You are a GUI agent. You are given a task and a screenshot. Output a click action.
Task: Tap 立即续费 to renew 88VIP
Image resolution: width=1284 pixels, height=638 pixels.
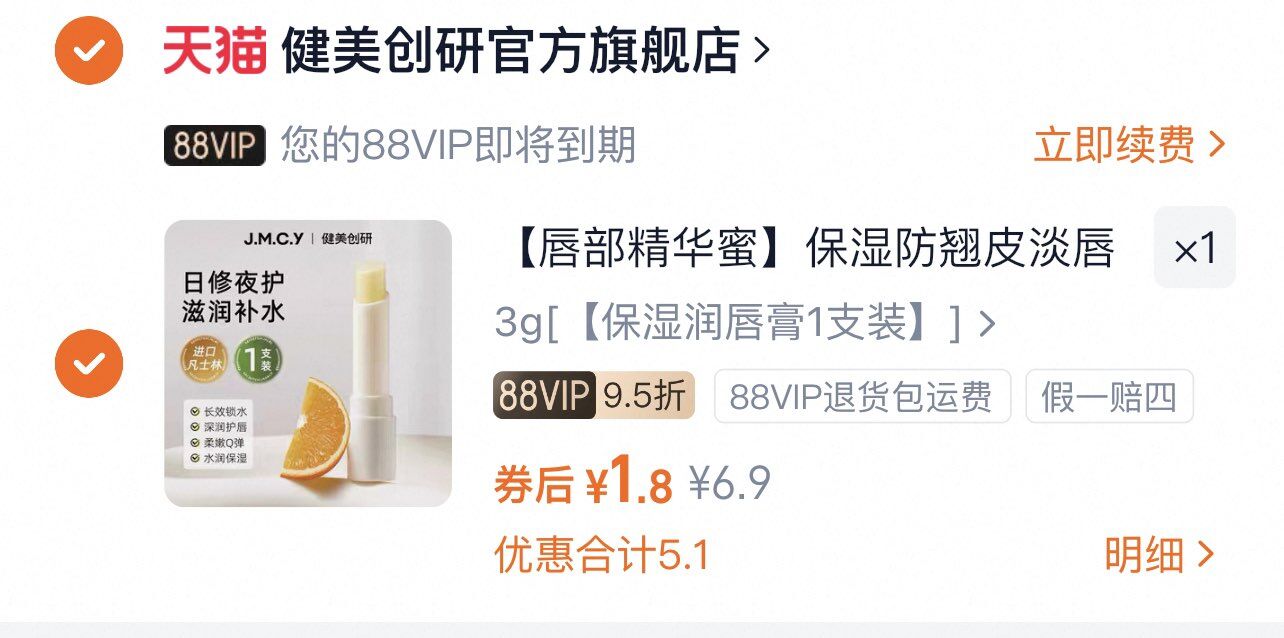tap(1115, 146)
